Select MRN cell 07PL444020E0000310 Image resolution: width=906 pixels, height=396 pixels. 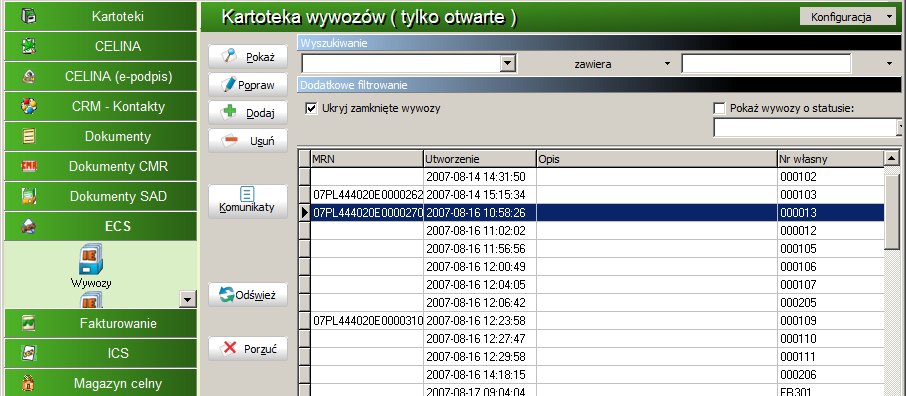367,320
